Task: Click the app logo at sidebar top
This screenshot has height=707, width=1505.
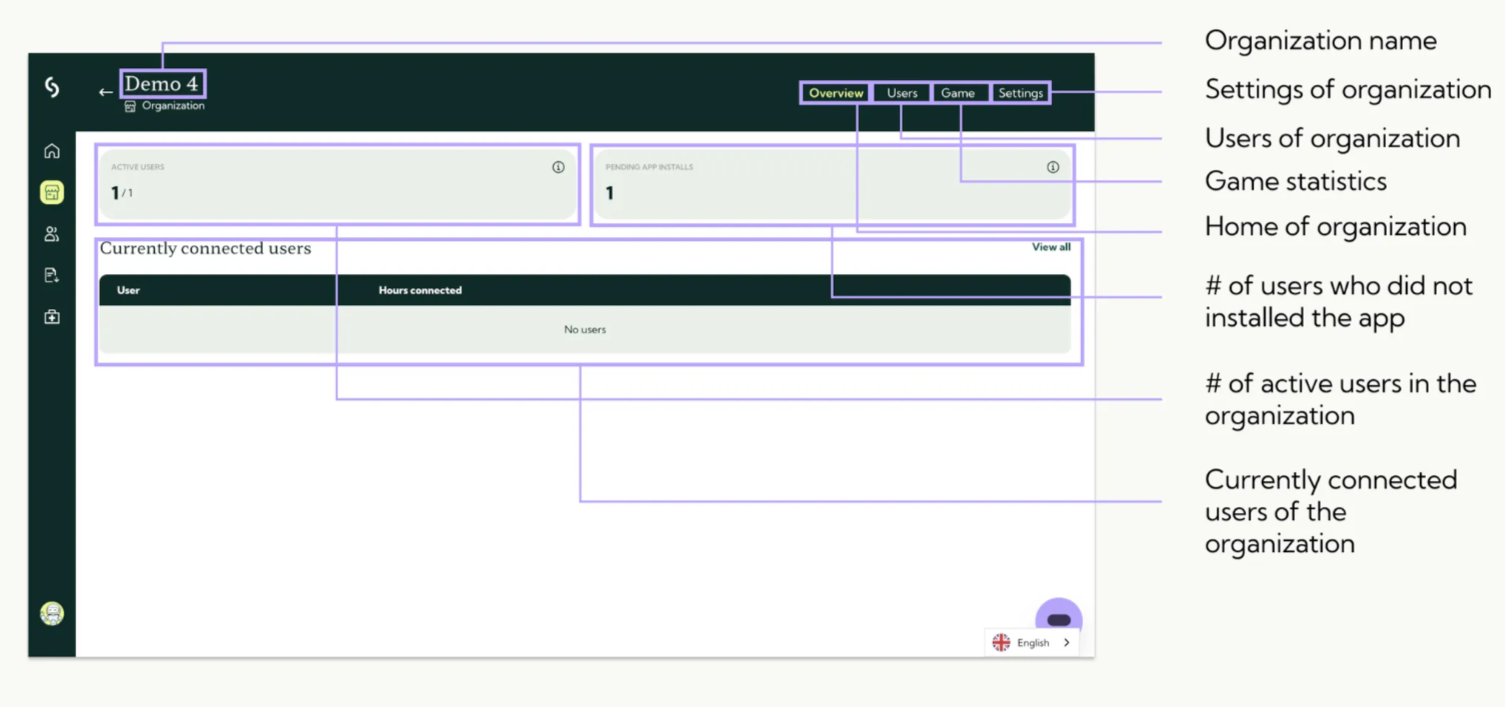Action: (x=52, y=88)
